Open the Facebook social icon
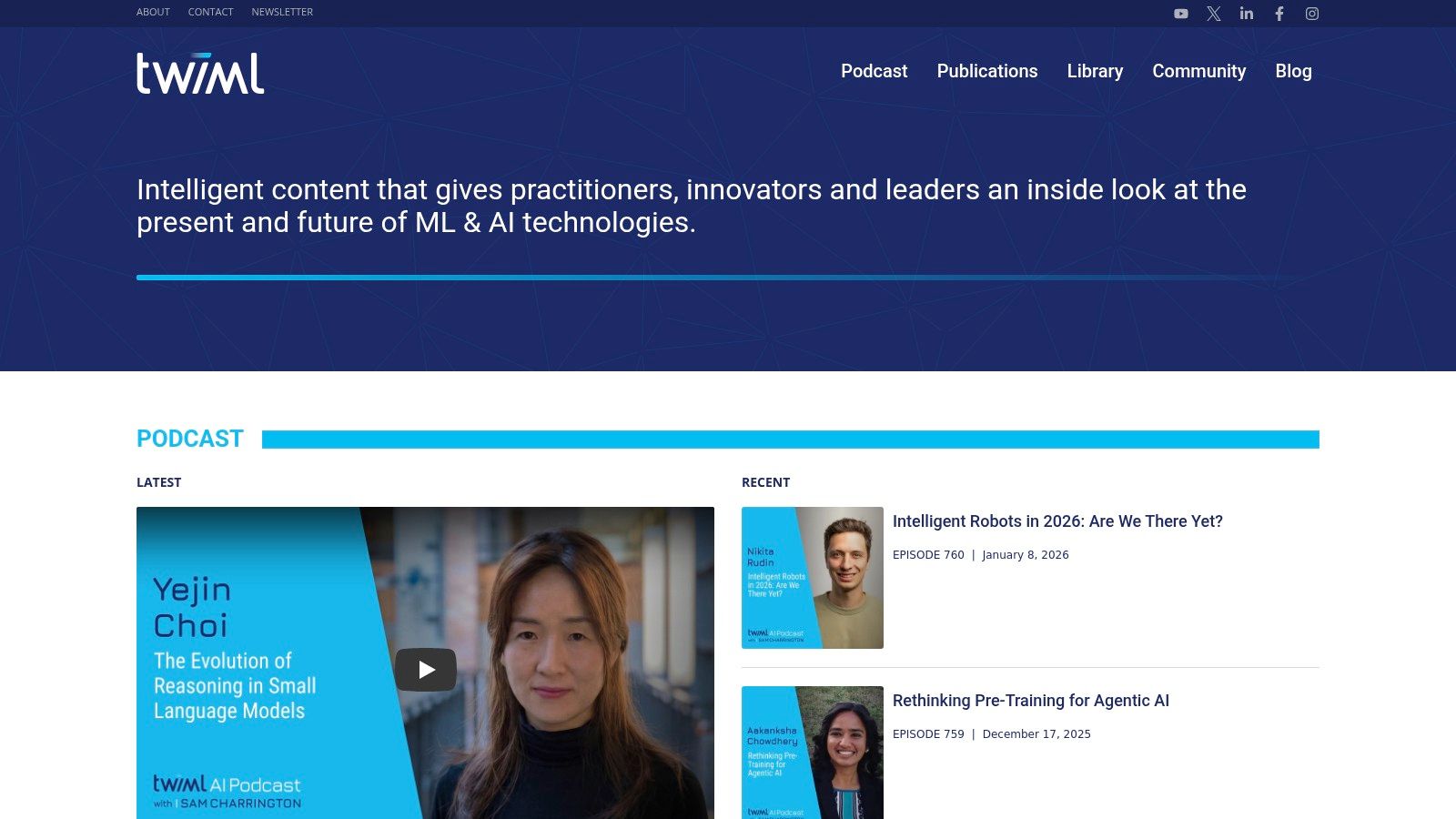 [1279, 14]
